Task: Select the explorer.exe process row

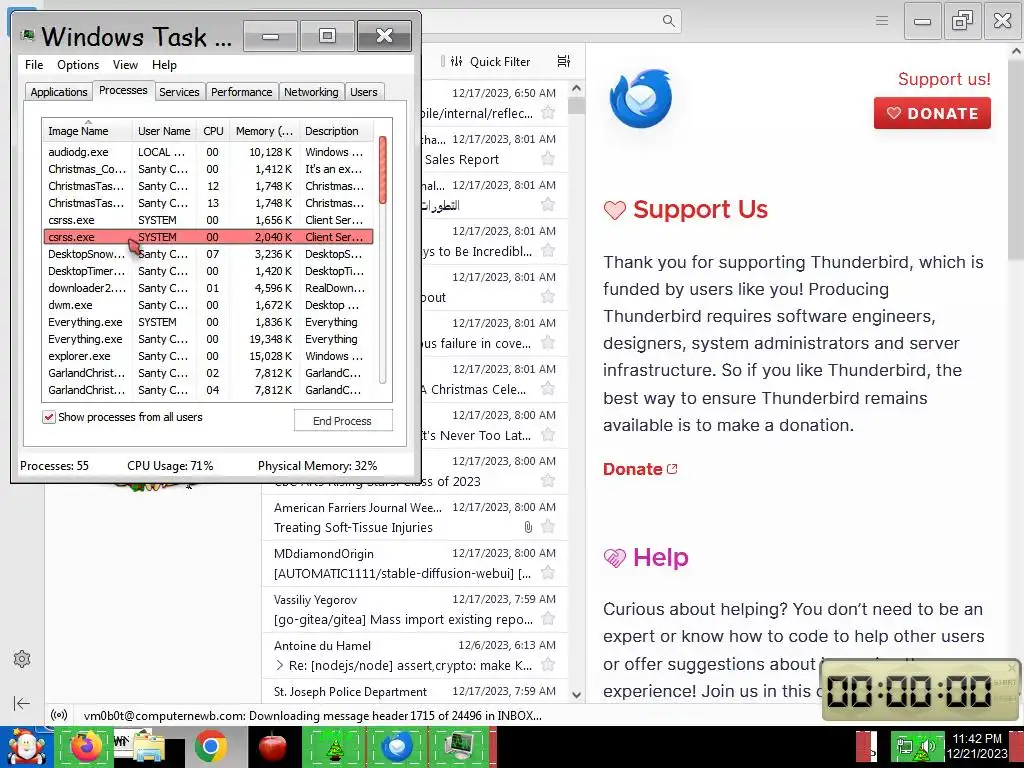Action: point(208,356)
